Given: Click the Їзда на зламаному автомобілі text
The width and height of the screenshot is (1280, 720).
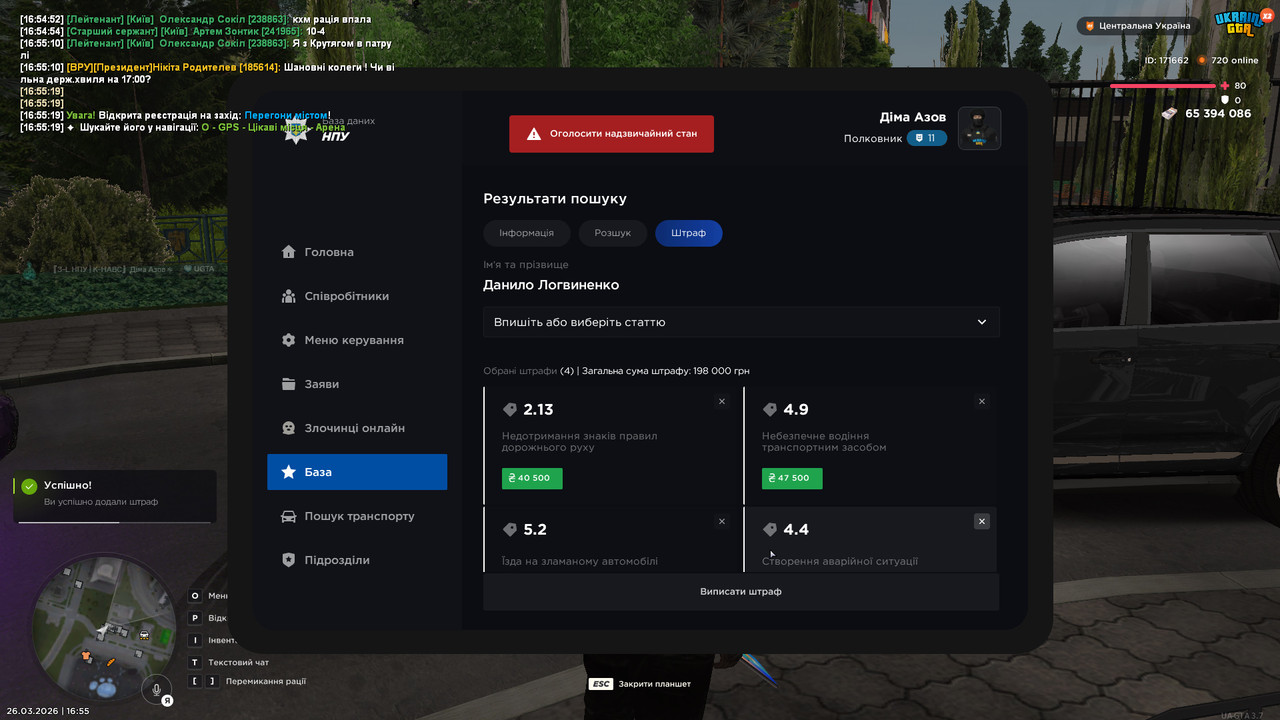Looking at the screenshot, I should (580, 562).
